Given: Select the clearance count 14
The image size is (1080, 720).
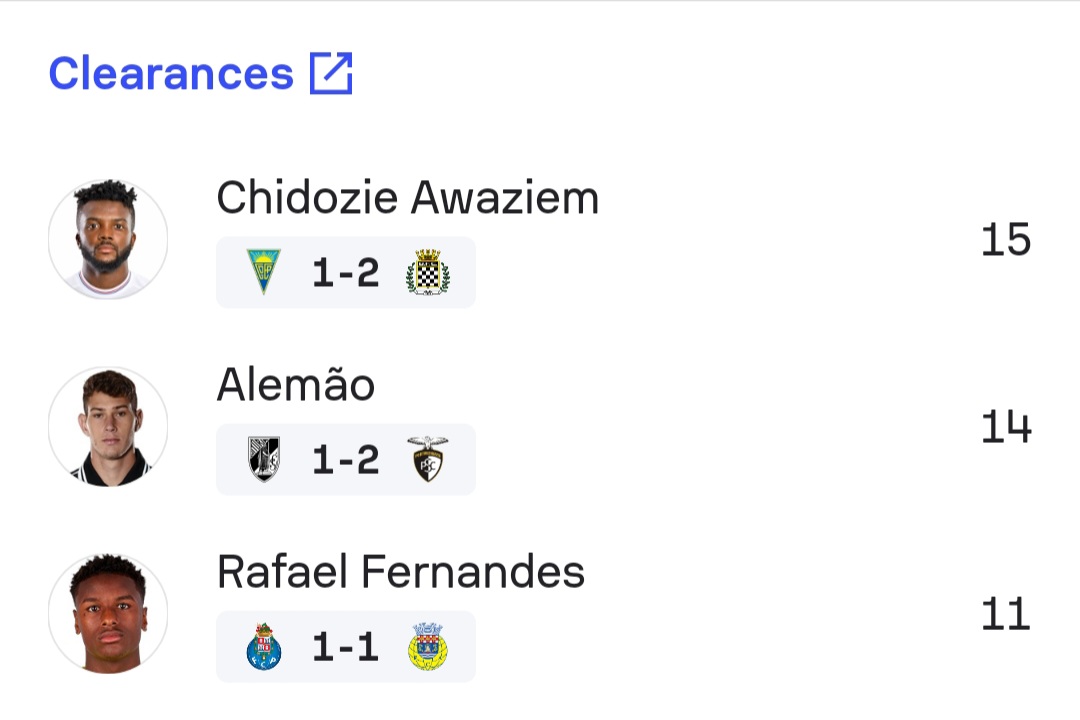Looking at the screenshot, I should coord(1005,427).
